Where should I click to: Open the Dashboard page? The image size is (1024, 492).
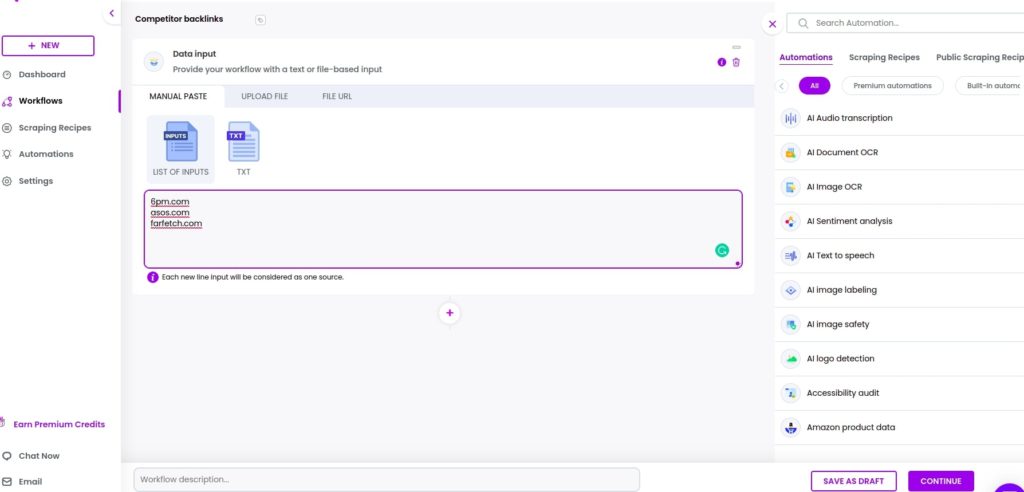[42, 74]
